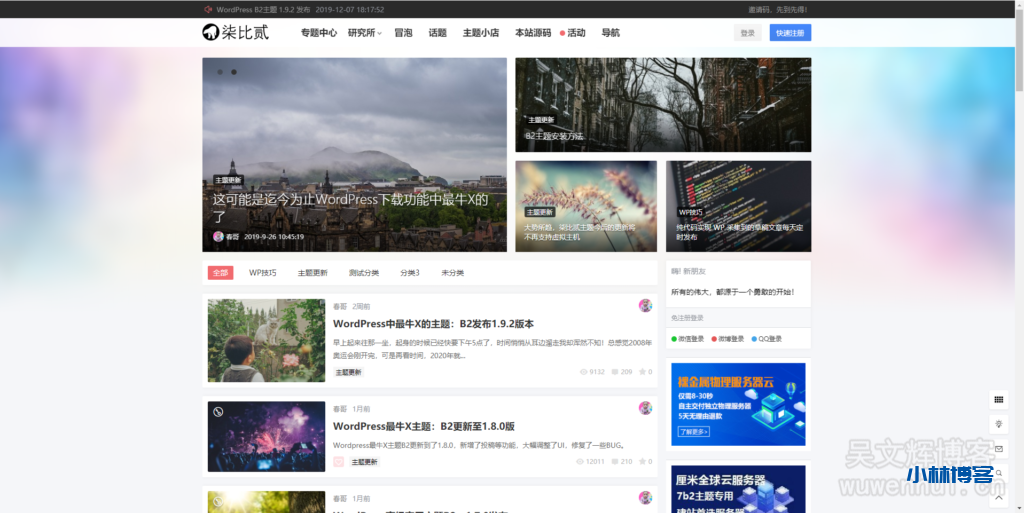Click the envelope message floating icon
The height and width of the screenshot is (513, 1024).
pyautogui.click(x=998, y=449)
